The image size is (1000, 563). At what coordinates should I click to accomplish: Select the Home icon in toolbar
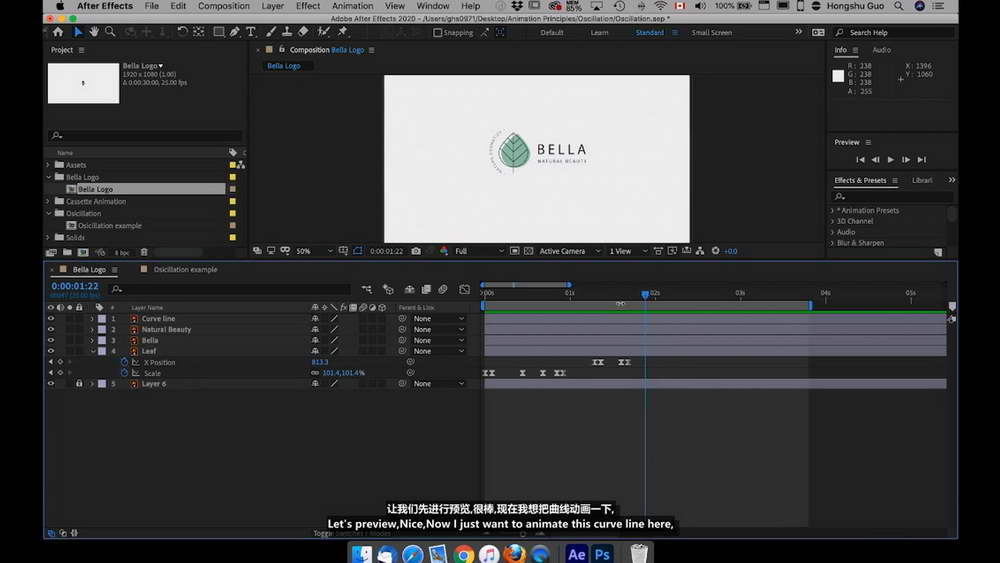[x=58, y=32]
